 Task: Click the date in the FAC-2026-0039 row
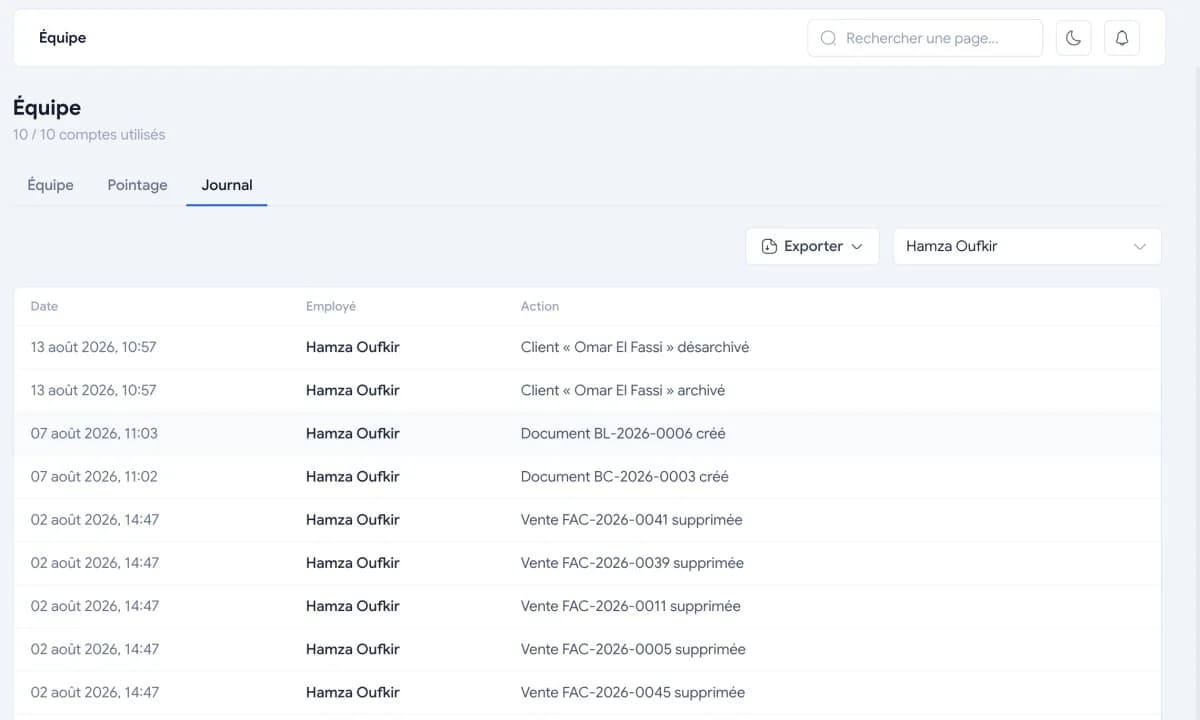click(x=95, y=562)
